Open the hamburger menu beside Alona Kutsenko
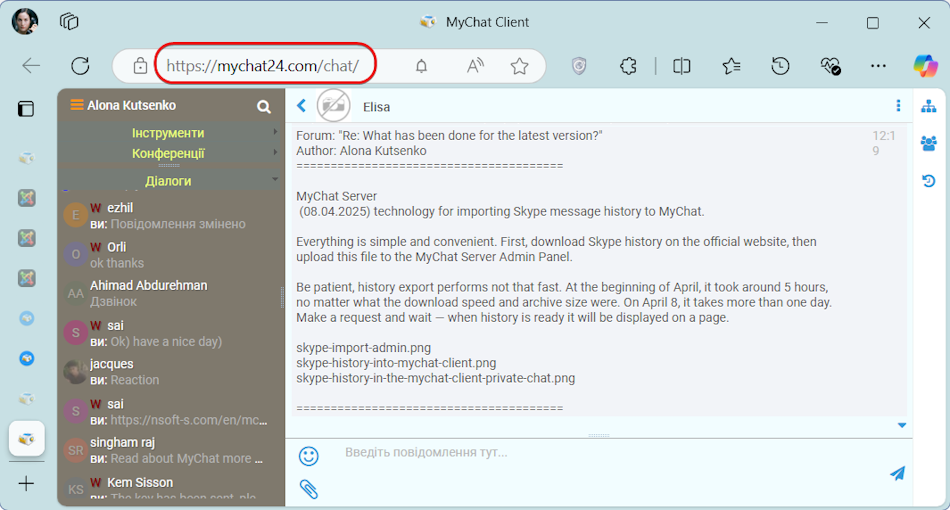Screen dimensions: 950x510 click(x=76, y=105)
